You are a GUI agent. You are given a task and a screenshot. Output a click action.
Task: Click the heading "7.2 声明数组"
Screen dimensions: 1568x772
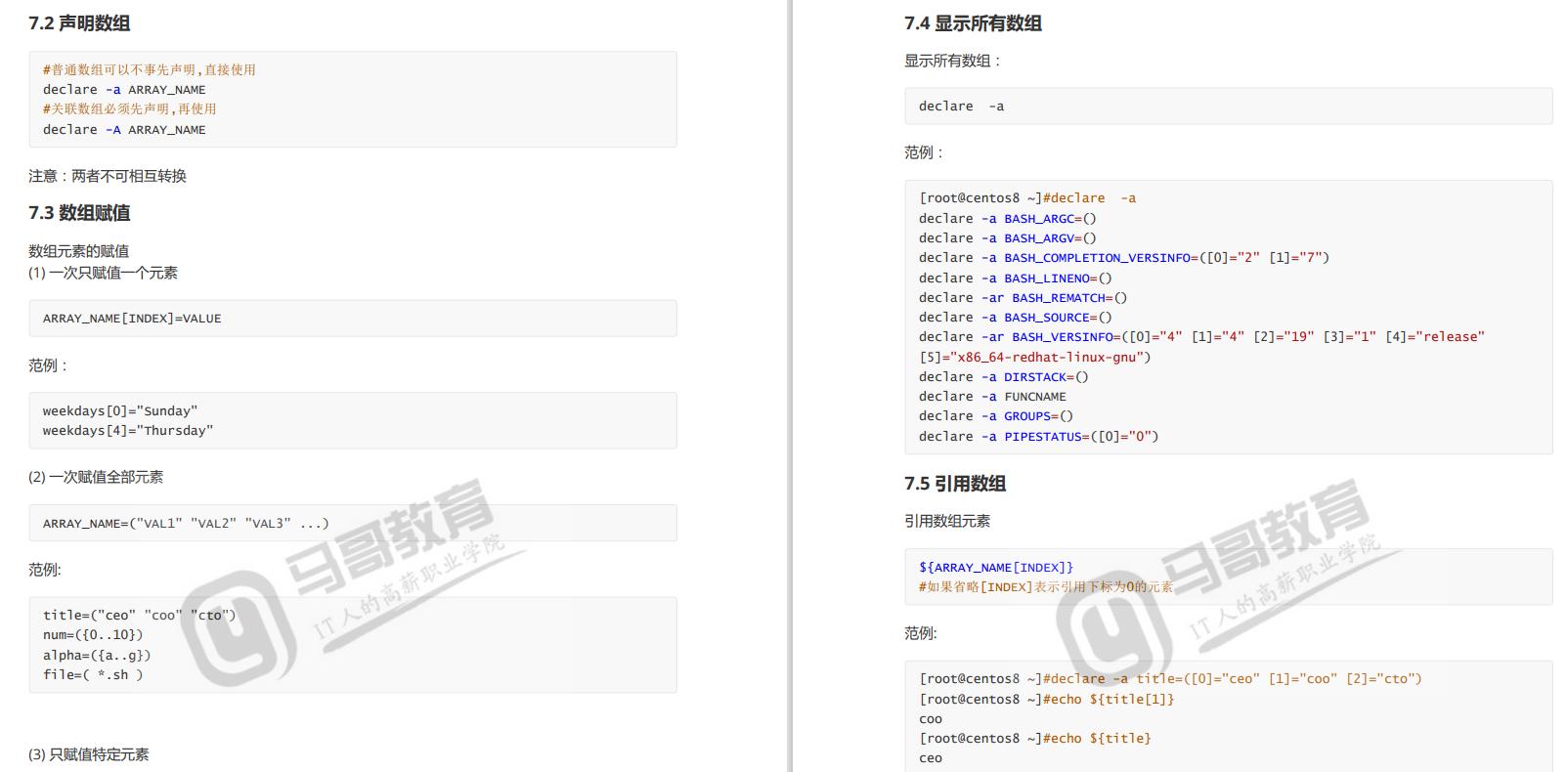[x=79, y=23]
